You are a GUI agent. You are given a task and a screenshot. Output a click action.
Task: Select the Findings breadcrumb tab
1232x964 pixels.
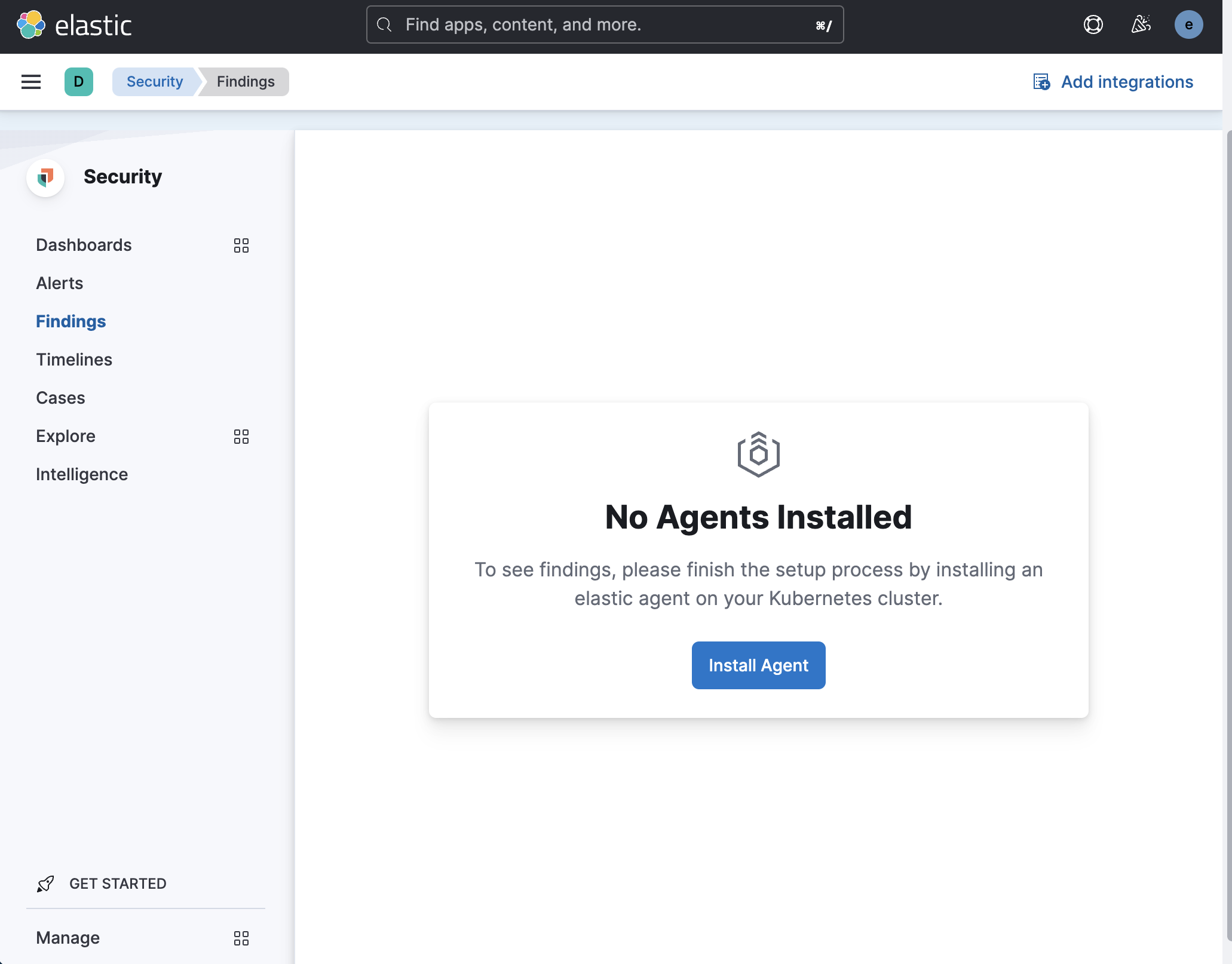click(x=245, y=81)
